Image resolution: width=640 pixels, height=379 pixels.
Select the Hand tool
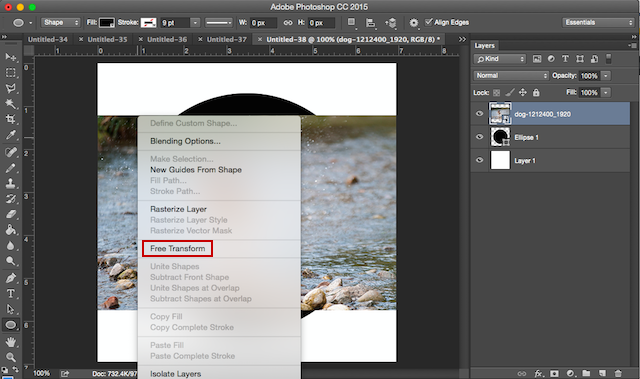11,342
